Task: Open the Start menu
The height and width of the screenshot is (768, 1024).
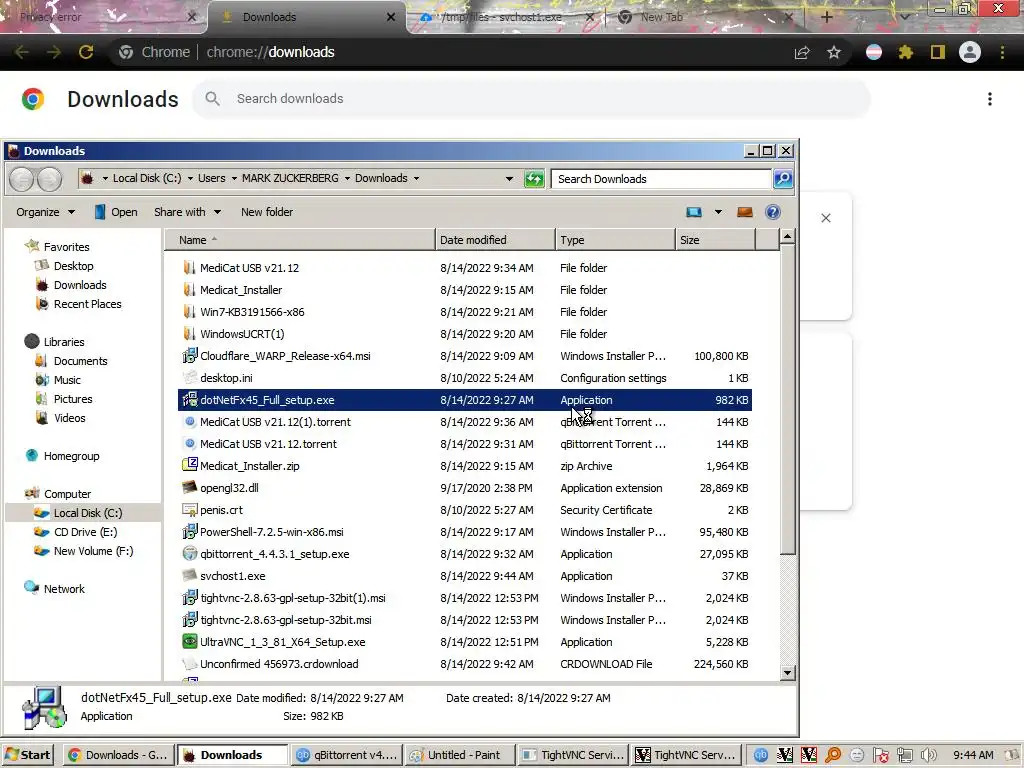Action: (27, 755)
